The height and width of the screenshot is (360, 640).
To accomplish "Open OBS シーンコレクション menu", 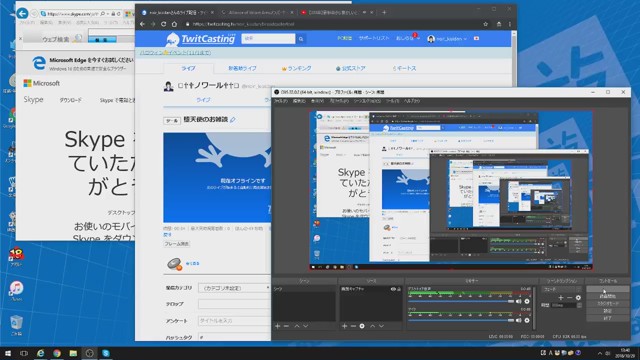I will point(367,101).
